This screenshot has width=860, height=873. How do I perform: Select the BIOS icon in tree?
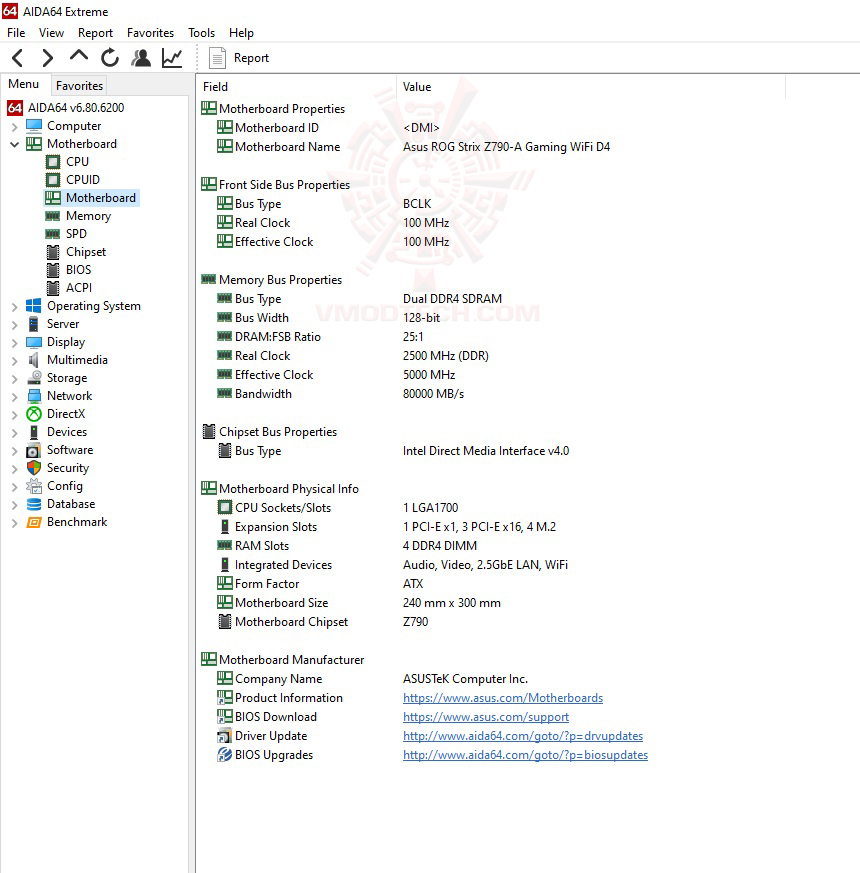point(53,270)
